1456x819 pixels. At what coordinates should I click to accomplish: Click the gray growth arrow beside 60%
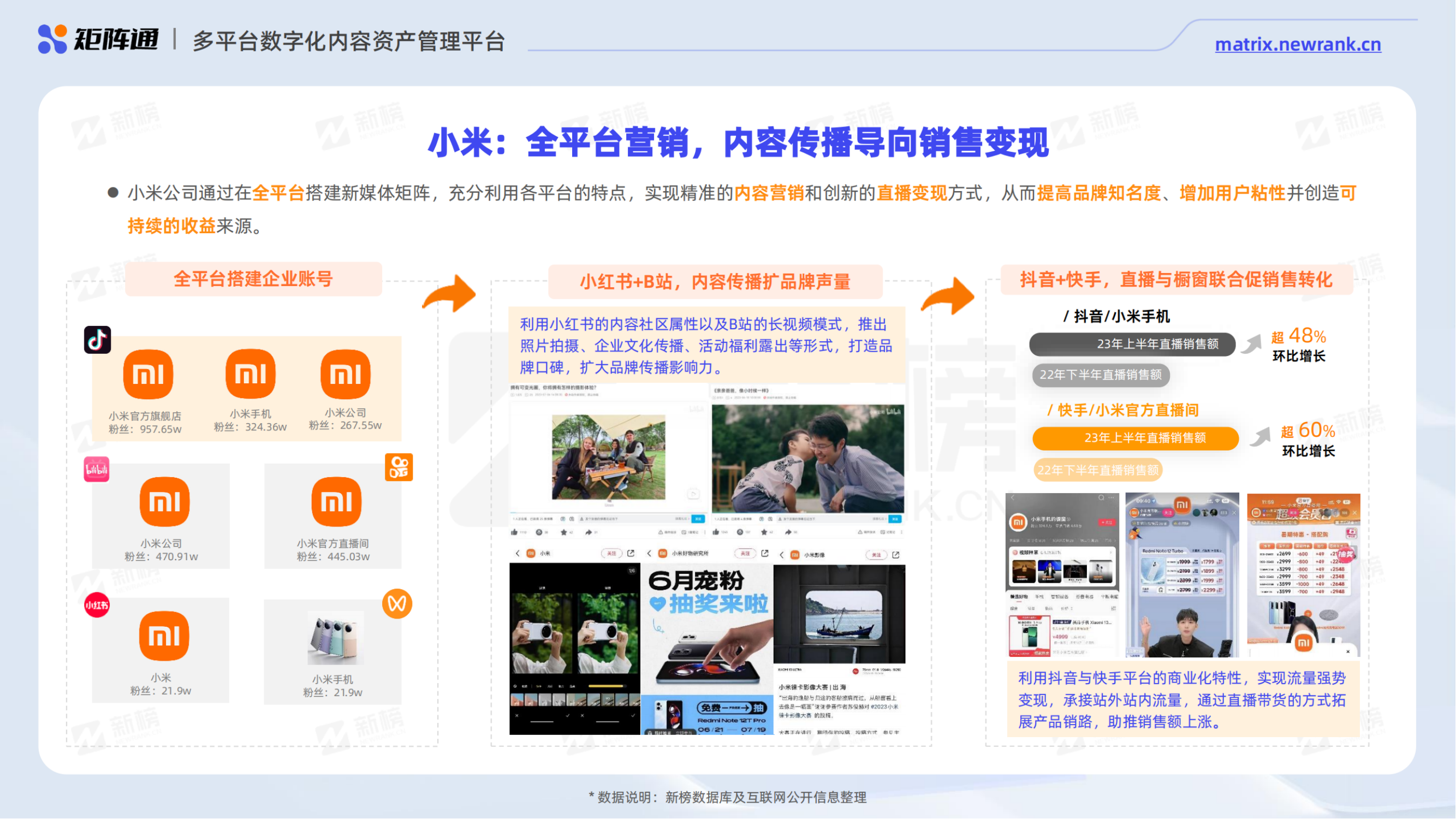1260,437
